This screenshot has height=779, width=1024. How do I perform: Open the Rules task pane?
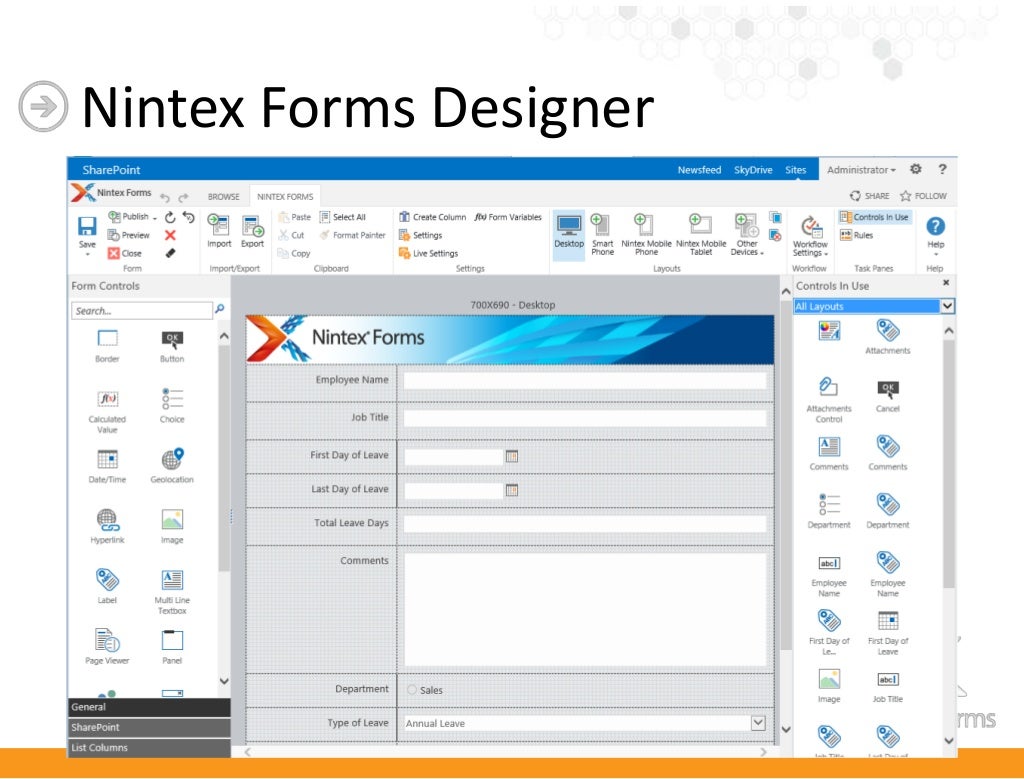857,235
